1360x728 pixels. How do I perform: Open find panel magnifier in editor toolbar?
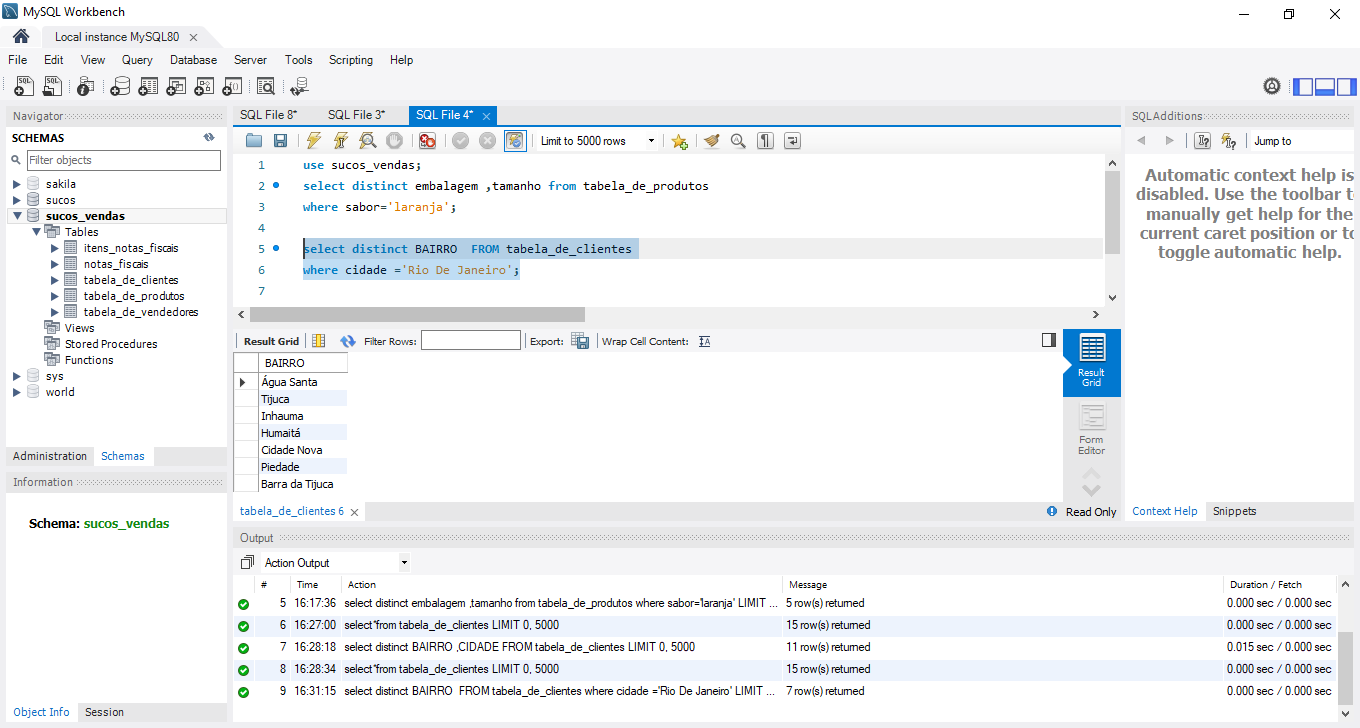[x=738, y=141]
